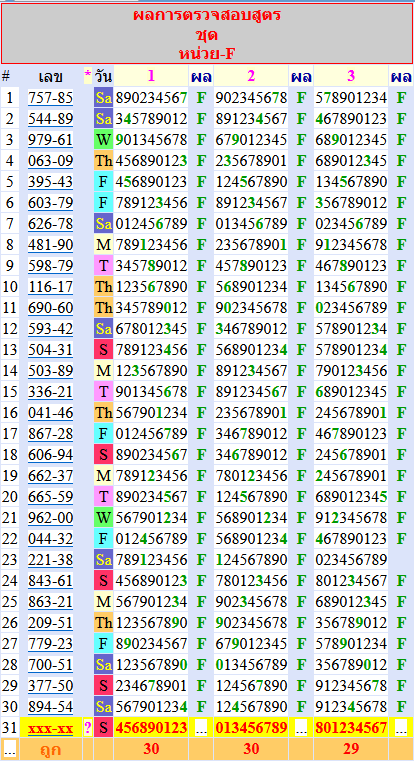
Task: Select the column header labeled 2
Action: pyautogui.click(x=251, y=76)
